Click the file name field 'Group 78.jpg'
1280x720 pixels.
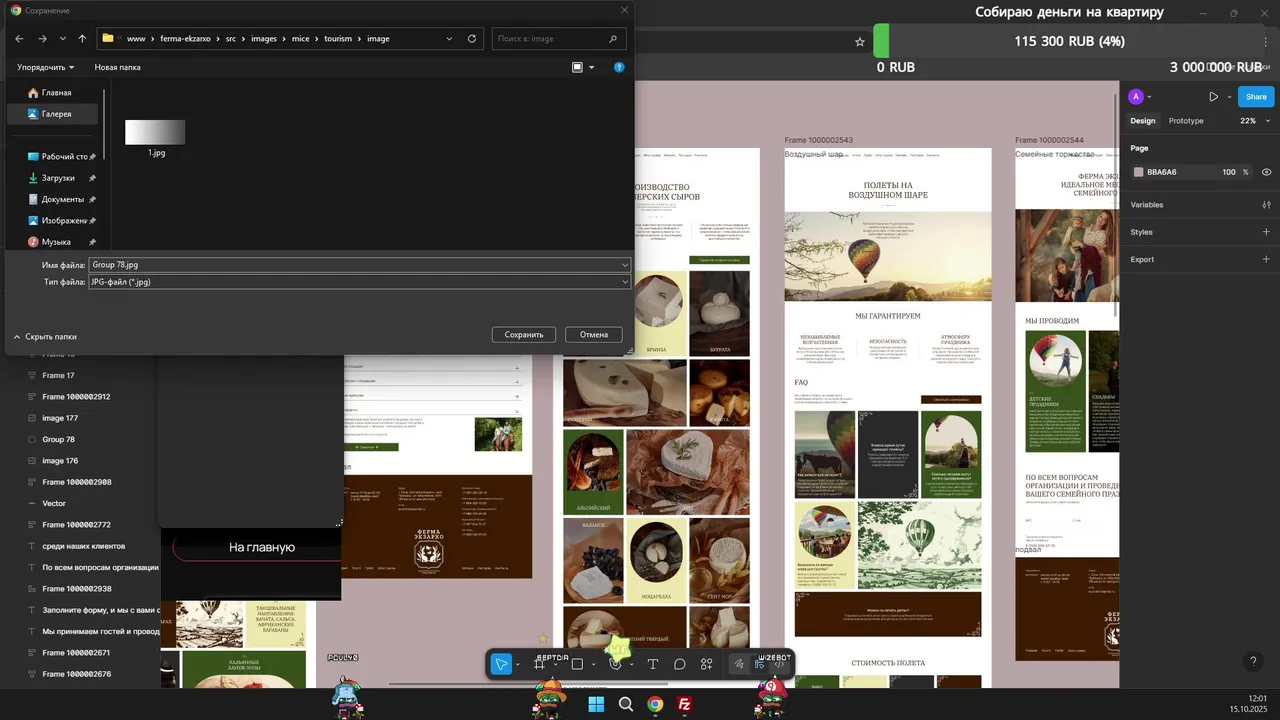pos(360,265)
